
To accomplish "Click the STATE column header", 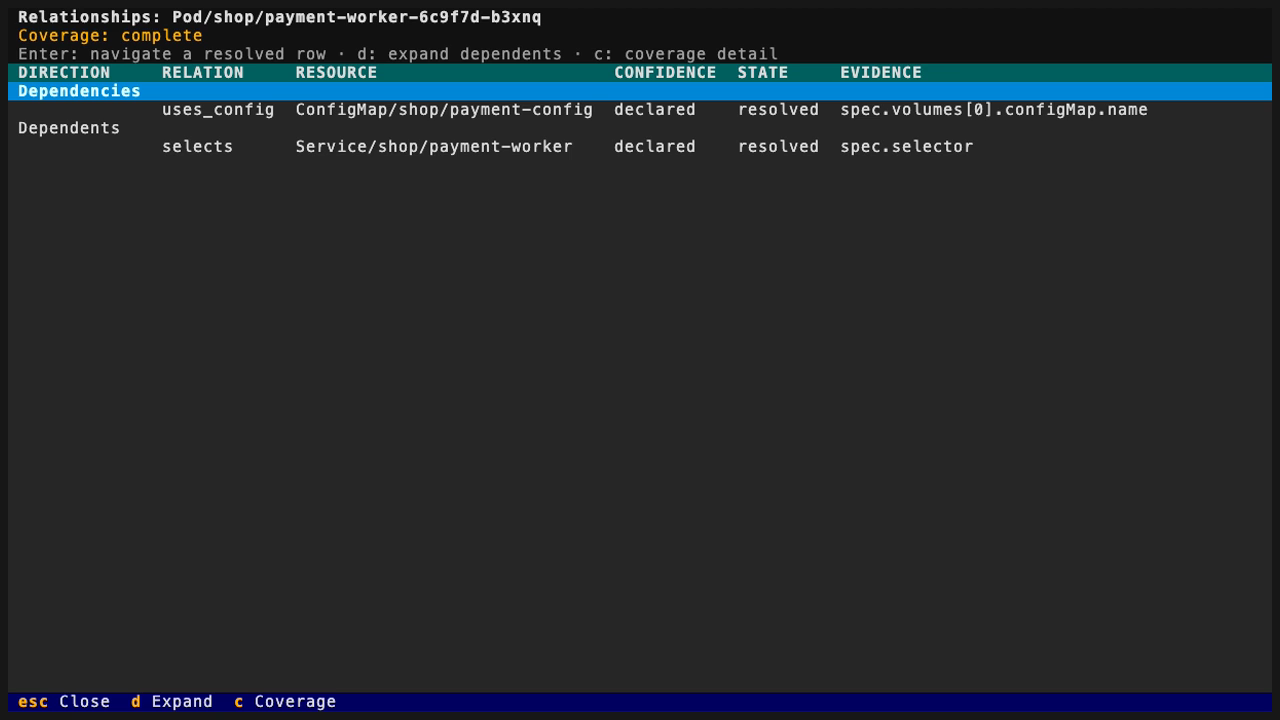I will 763,73.
